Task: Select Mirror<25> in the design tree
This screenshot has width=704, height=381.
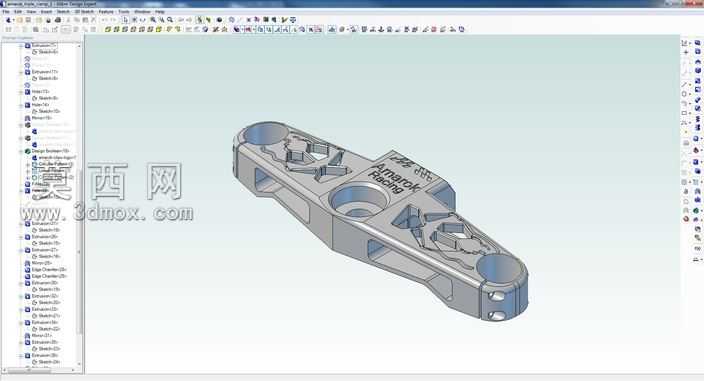Action: [42, 263]
